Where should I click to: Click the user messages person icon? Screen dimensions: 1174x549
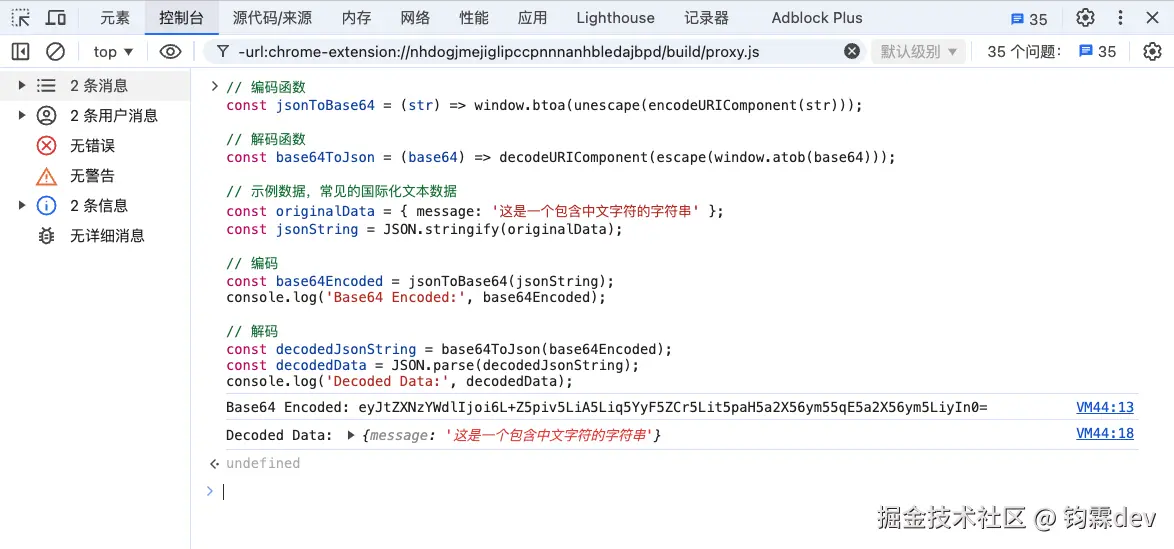[46, 115]
